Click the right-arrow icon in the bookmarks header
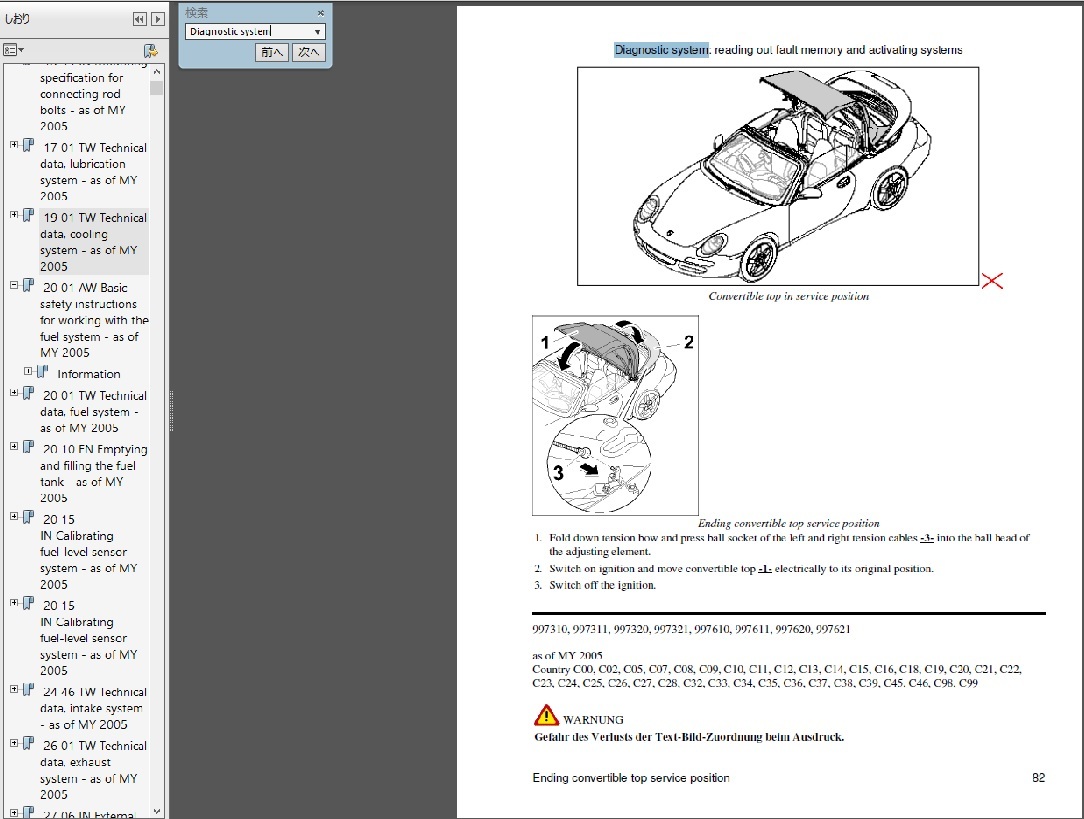The image size is (1084, 819). 158,19
